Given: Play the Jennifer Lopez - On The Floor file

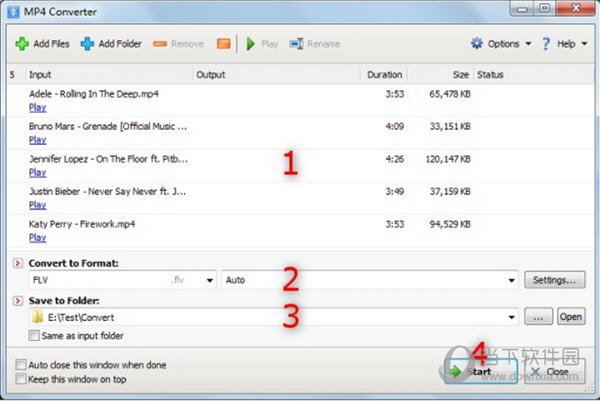Looking at the screenshot, I should (38, 173).
